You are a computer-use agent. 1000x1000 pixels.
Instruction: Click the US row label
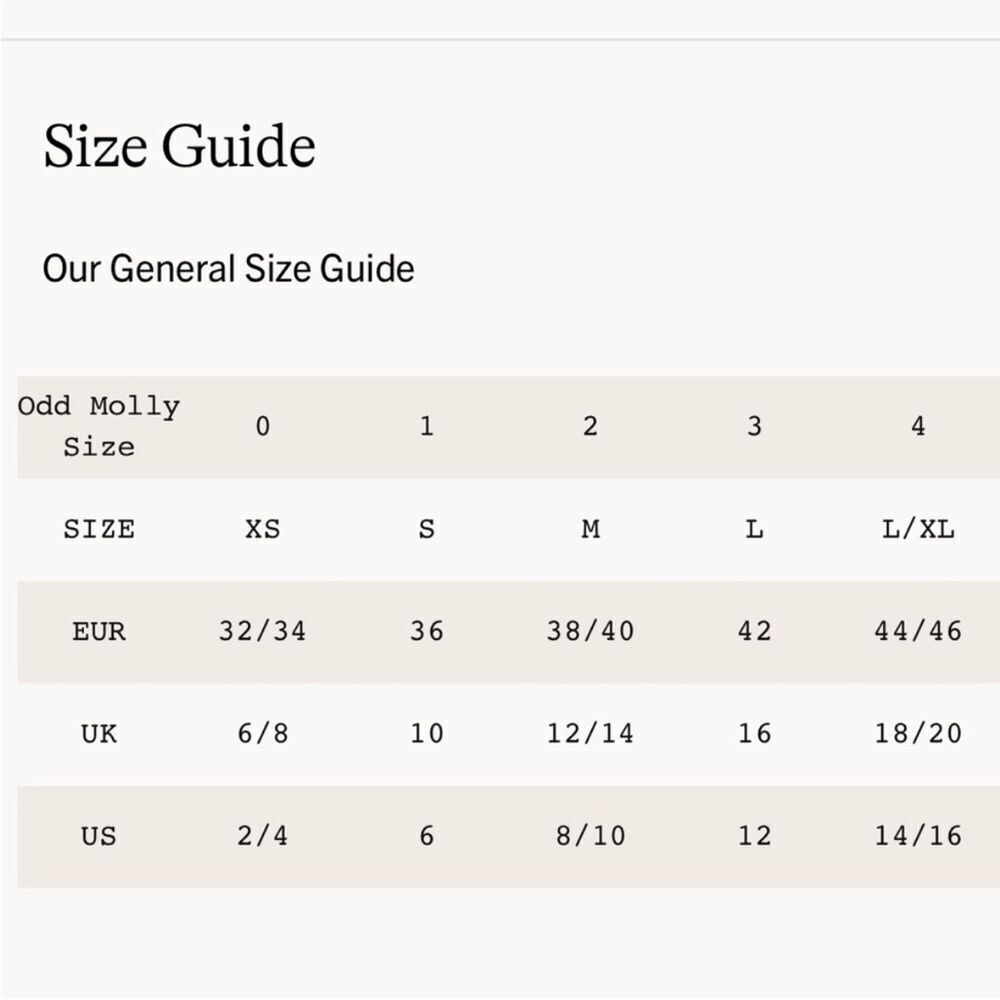pos(99,836)
